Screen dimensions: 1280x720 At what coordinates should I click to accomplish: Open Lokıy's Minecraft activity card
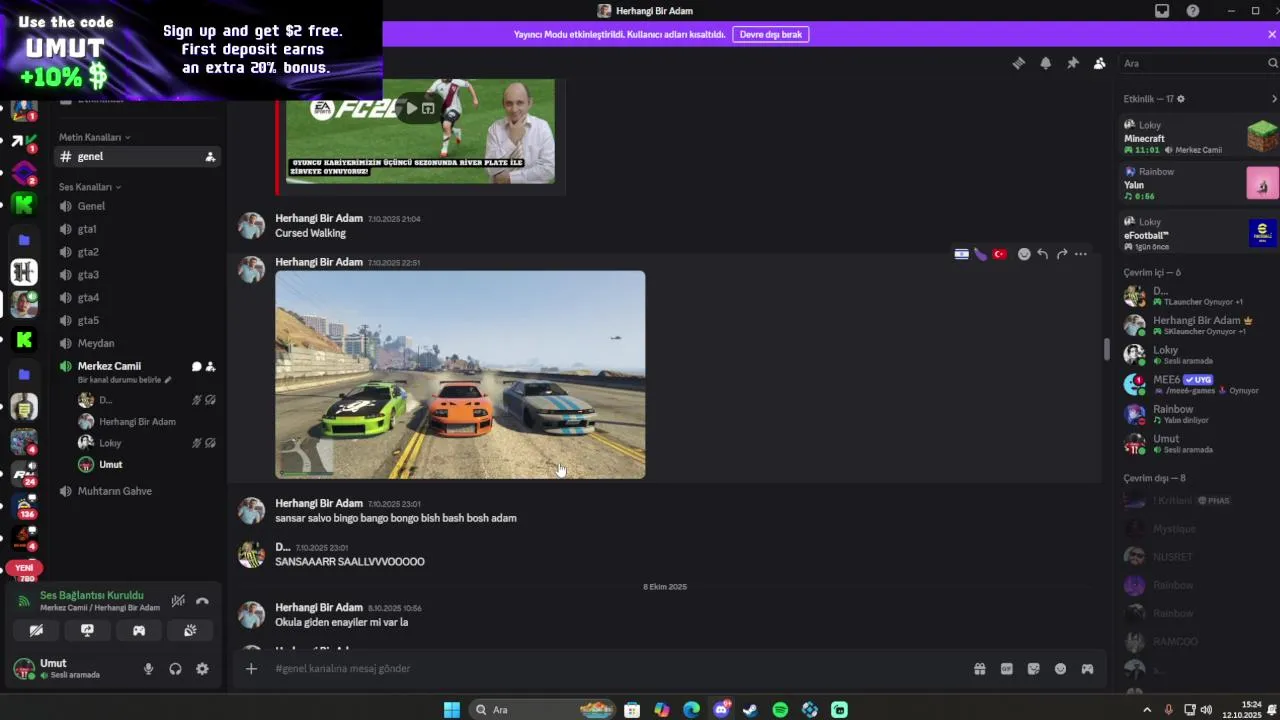click(x=1199, y=137)
